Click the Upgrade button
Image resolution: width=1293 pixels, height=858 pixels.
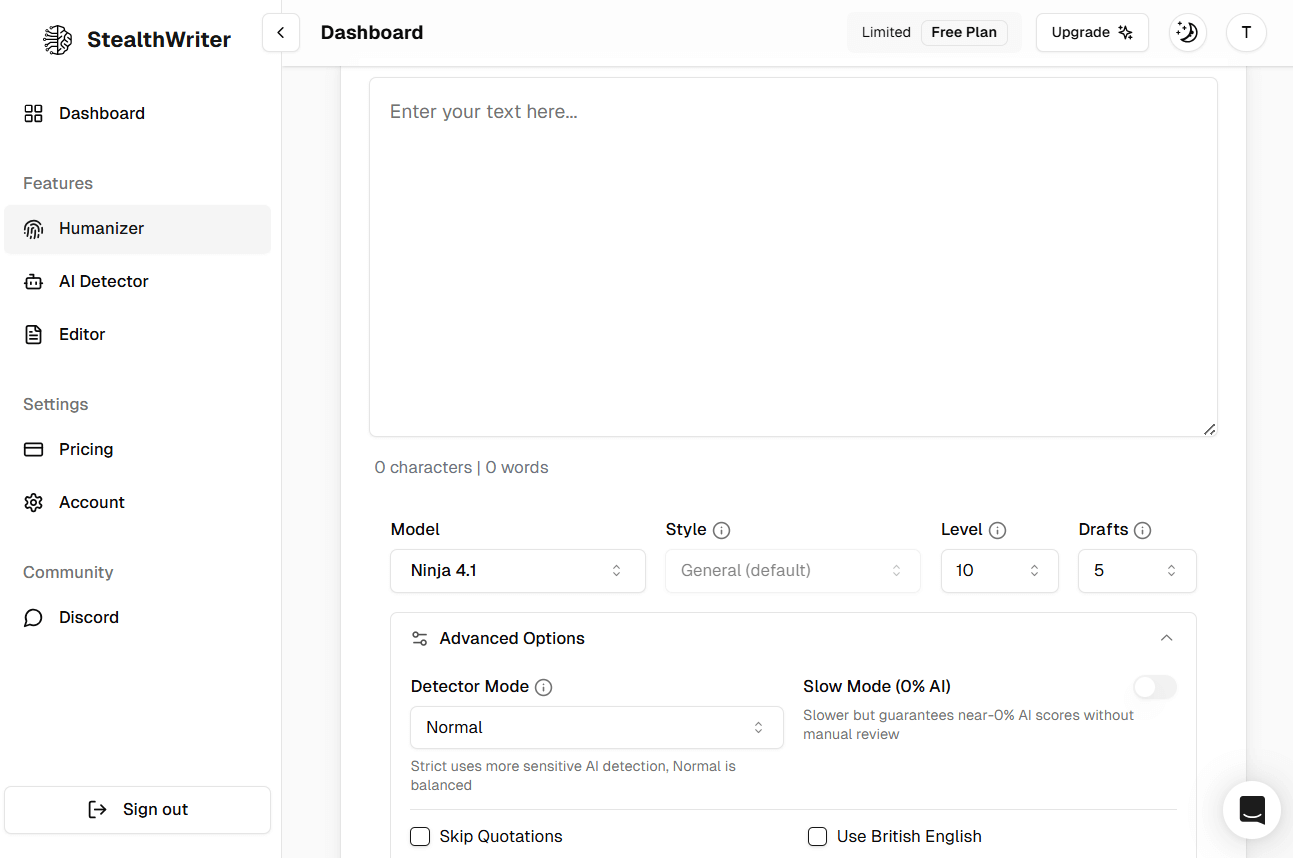(1092, 32)
